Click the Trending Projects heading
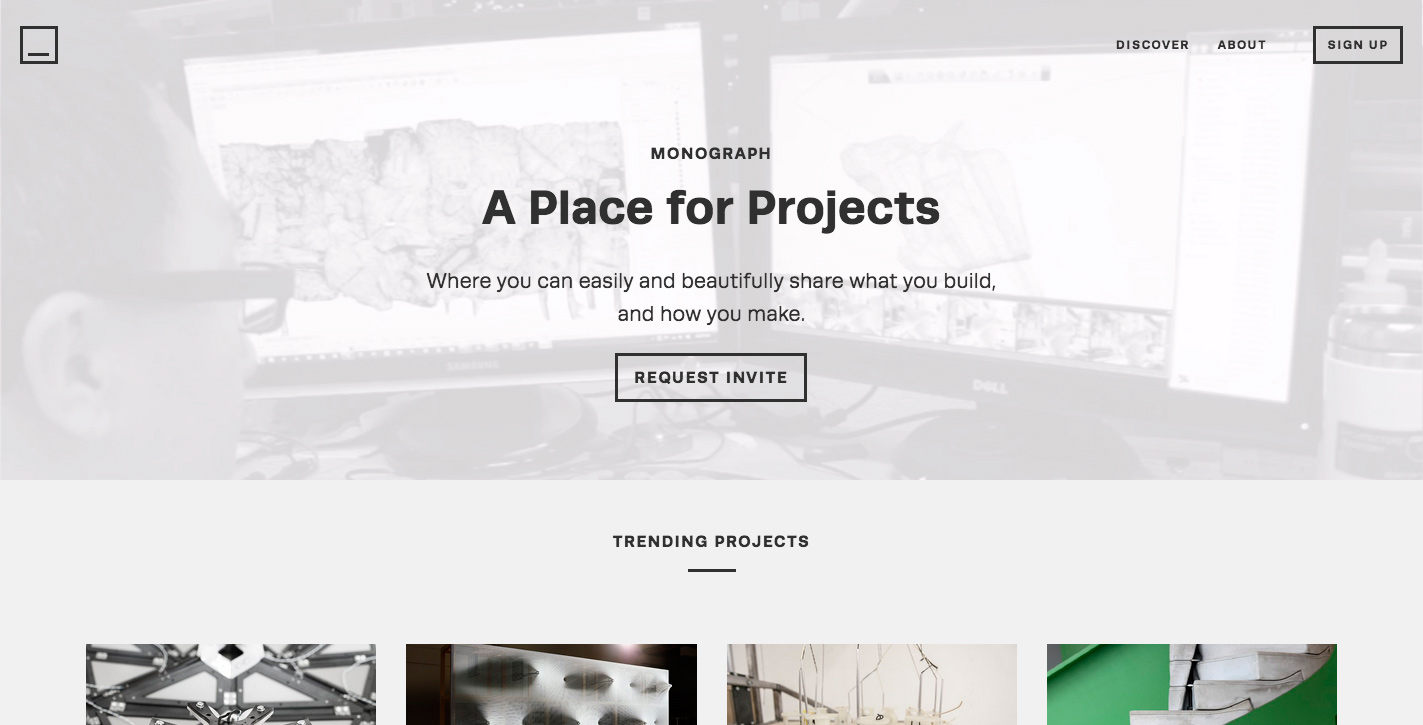This screenshot has height=725, width=1423. coord(711,541)
